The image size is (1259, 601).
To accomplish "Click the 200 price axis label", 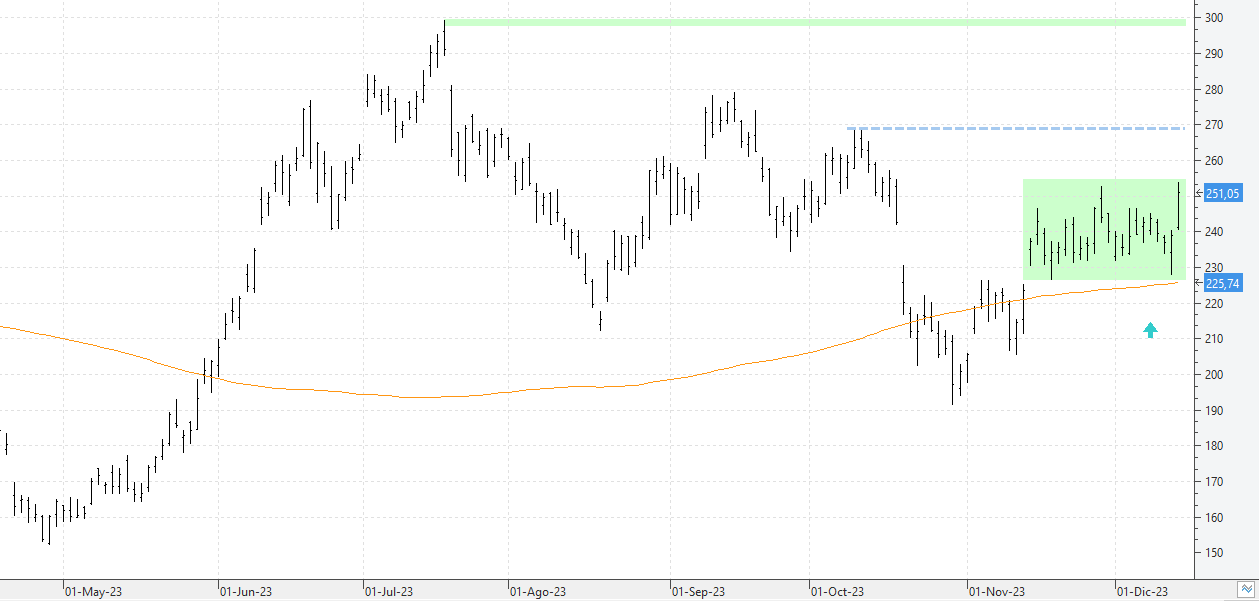I will click(x=1214, y=375).
